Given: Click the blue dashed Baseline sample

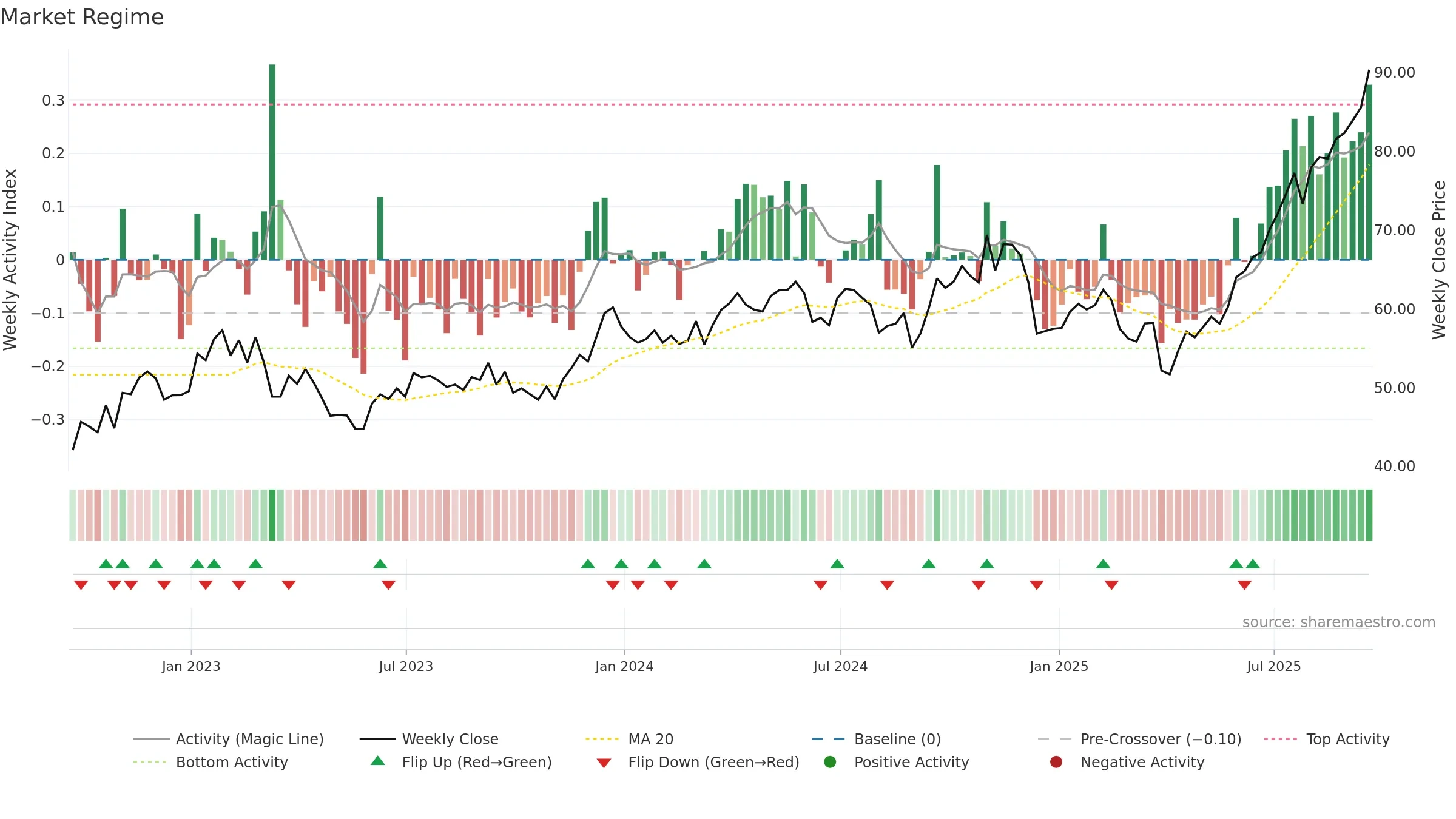Looking at the screenshot, I should coord(828,739).
